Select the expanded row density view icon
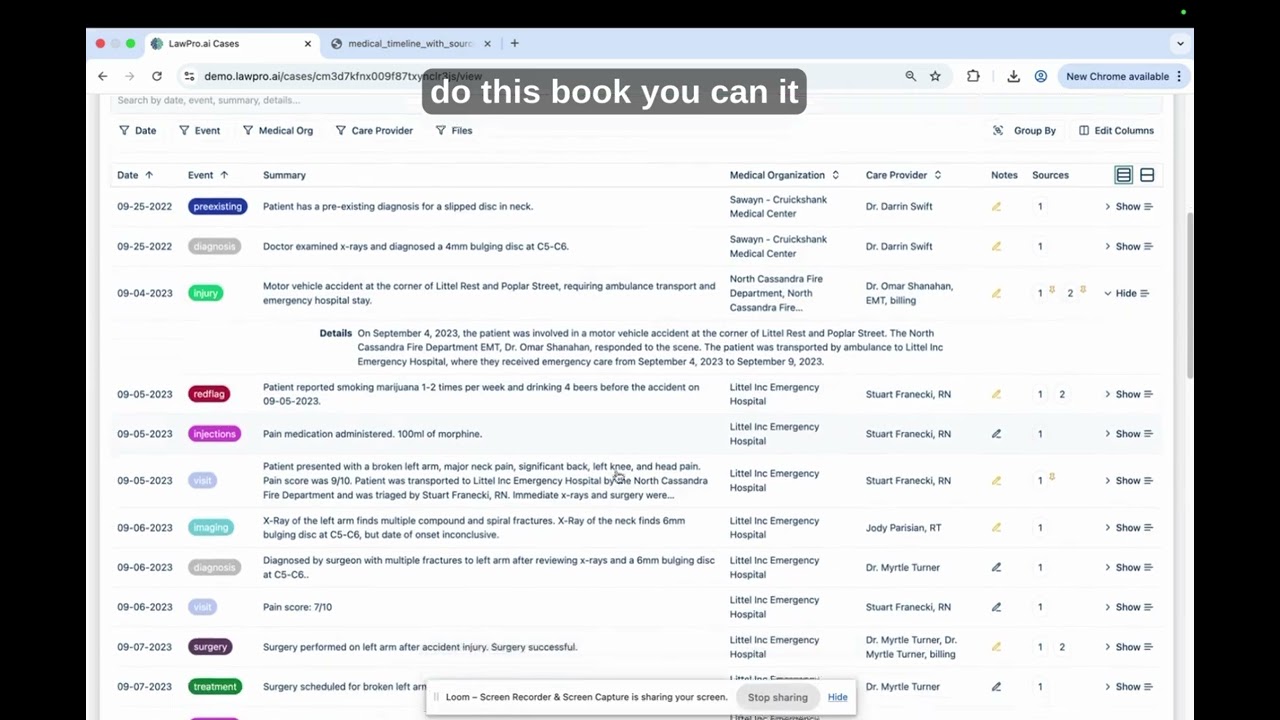Image resolution: width=1280 pixels, height=720 pixels. [x=1147, y=175]
